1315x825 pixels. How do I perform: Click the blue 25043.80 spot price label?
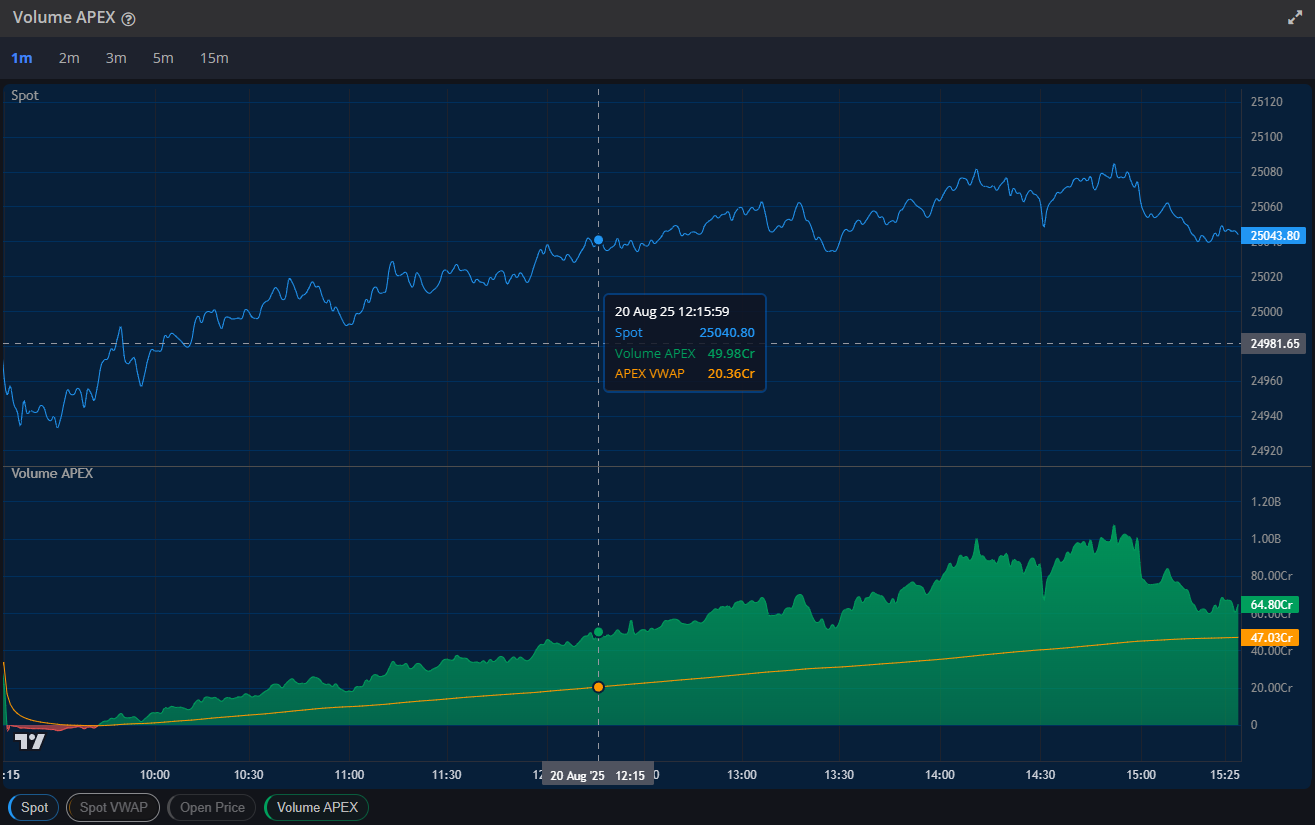click(1275, 236)
